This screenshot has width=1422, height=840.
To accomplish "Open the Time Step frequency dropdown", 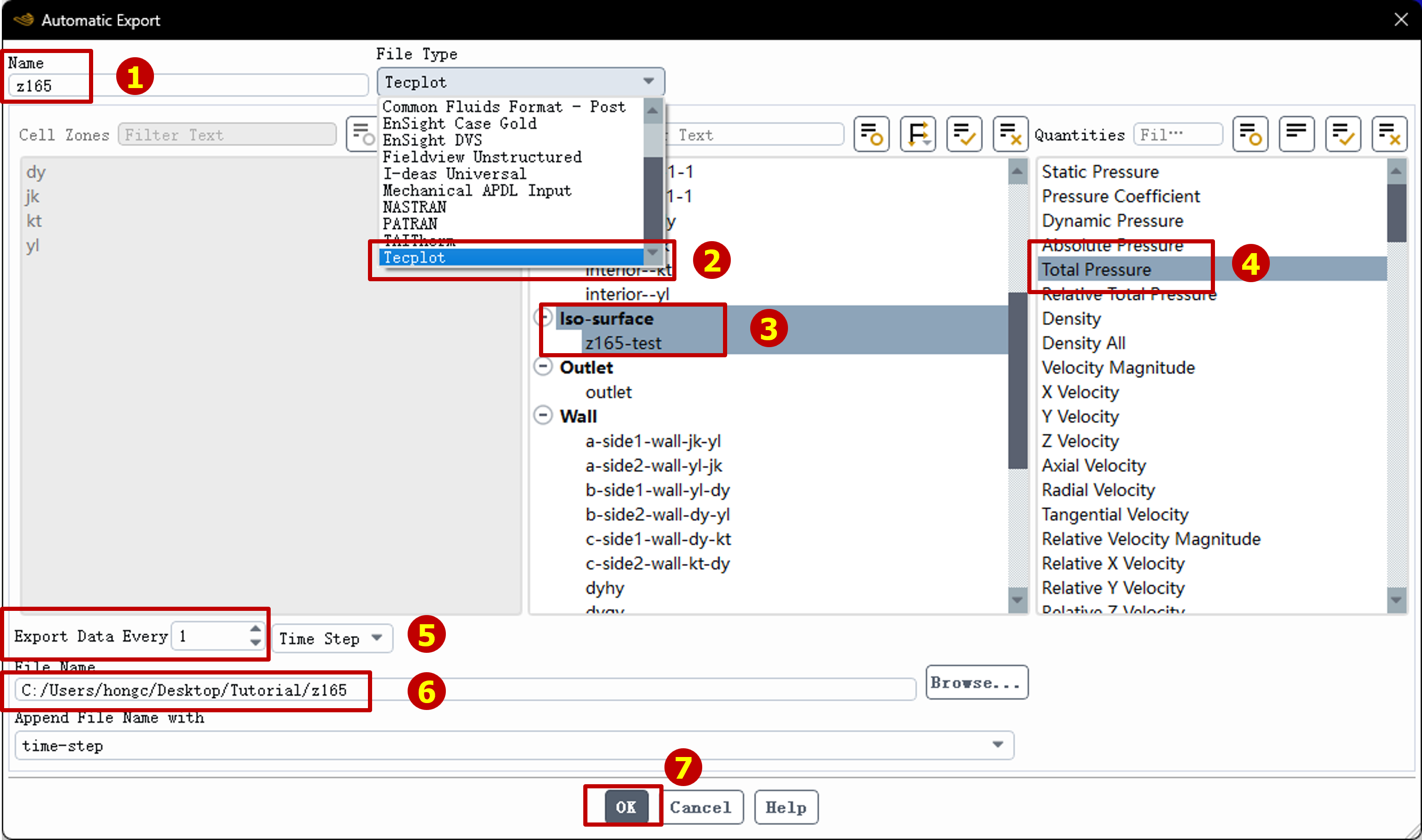I will 332,639.
